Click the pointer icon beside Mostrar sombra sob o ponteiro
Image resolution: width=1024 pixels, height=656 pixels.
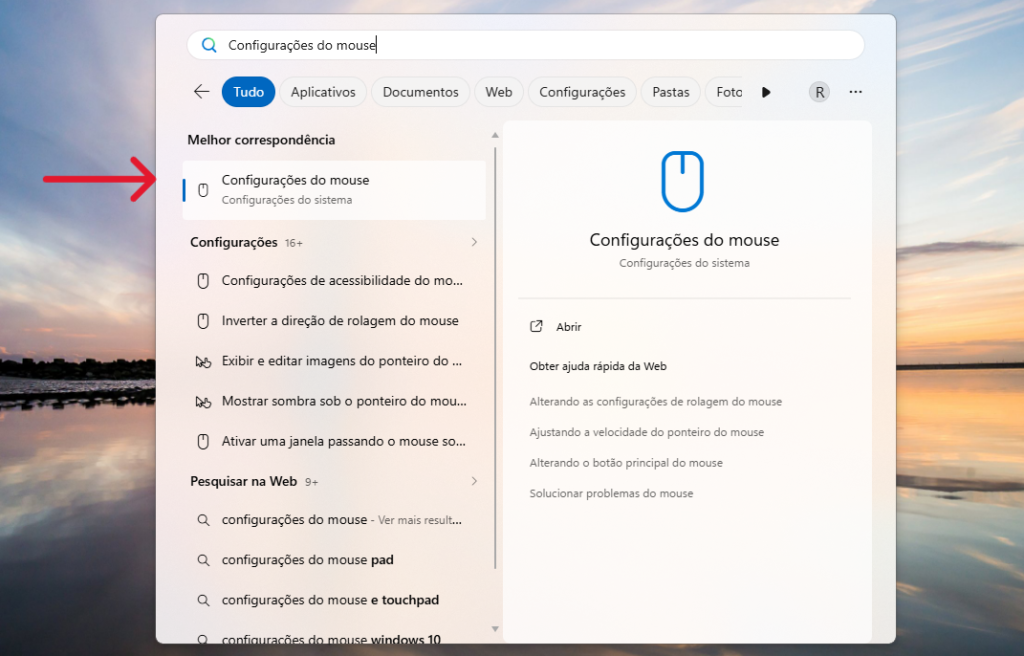(203, 400)
